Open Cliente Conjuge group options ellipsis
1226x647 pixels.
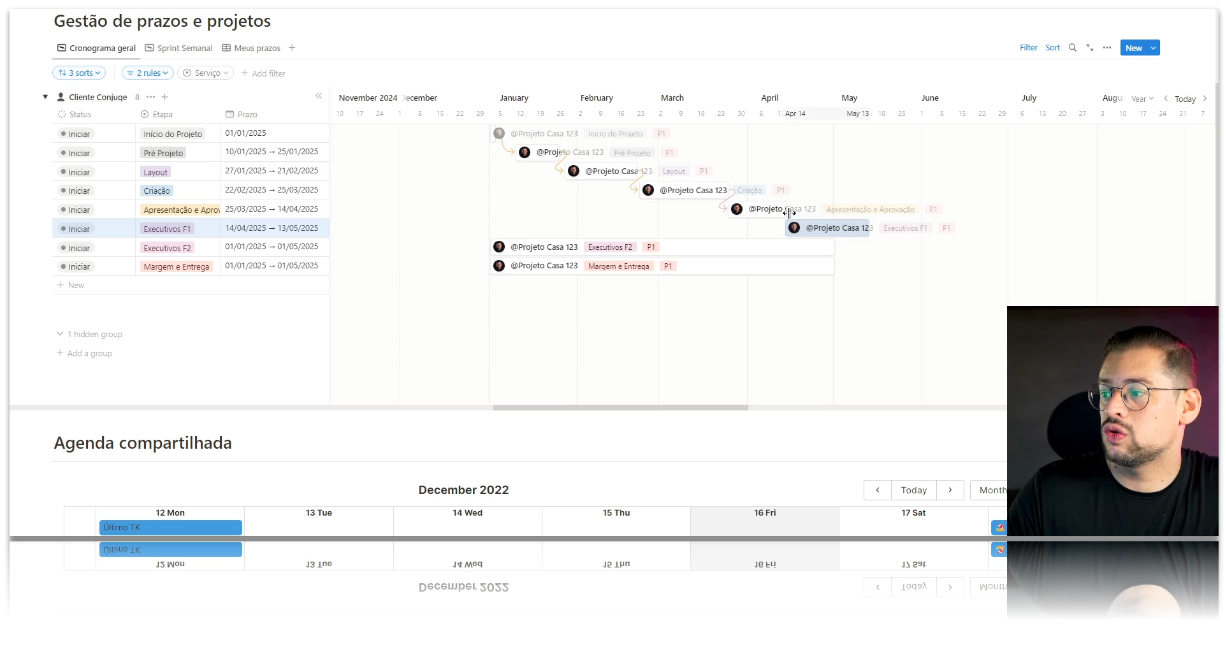coord(151,97)
